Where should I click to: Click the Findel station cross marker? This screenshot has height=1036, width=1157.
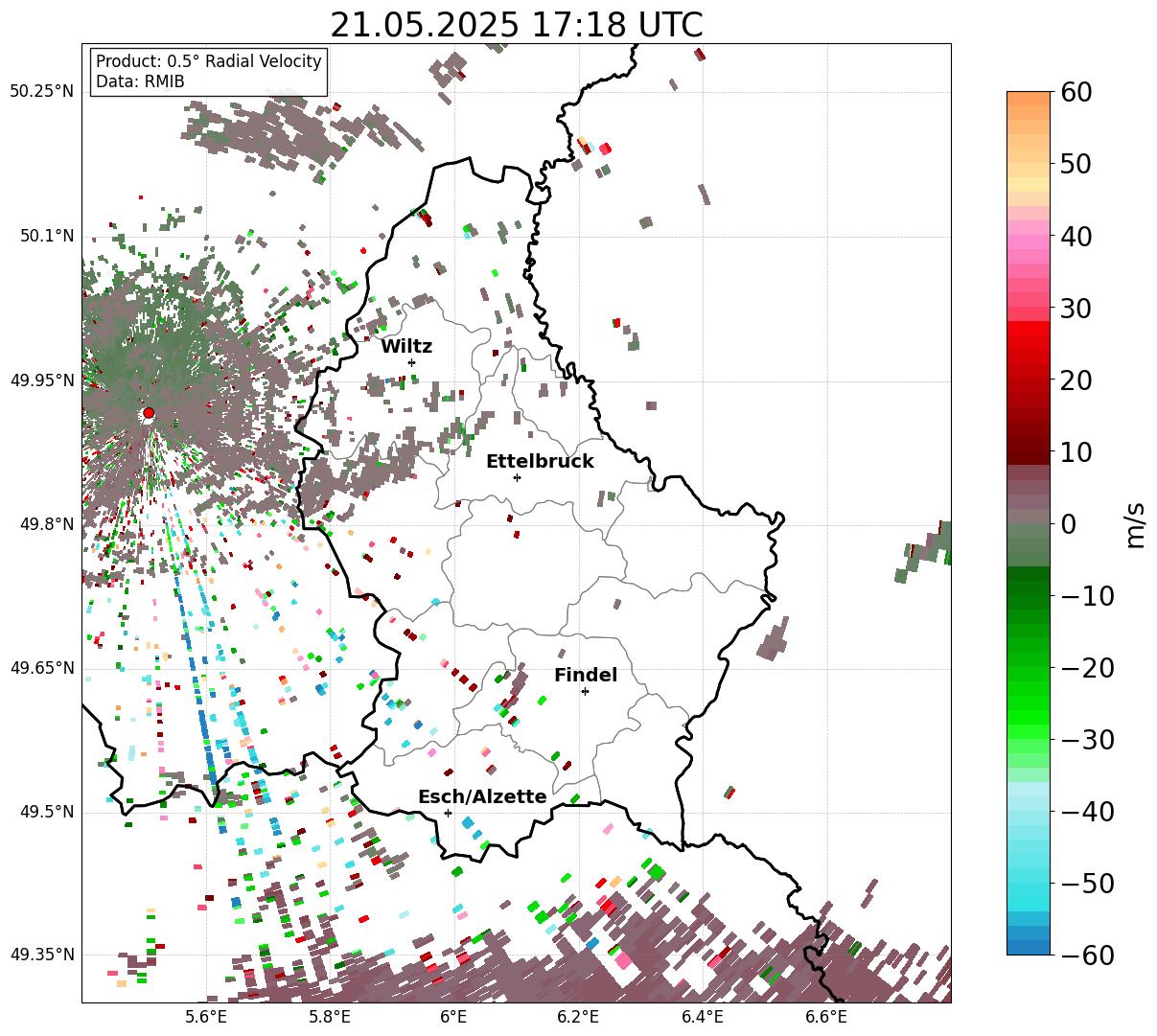point(585,691)
